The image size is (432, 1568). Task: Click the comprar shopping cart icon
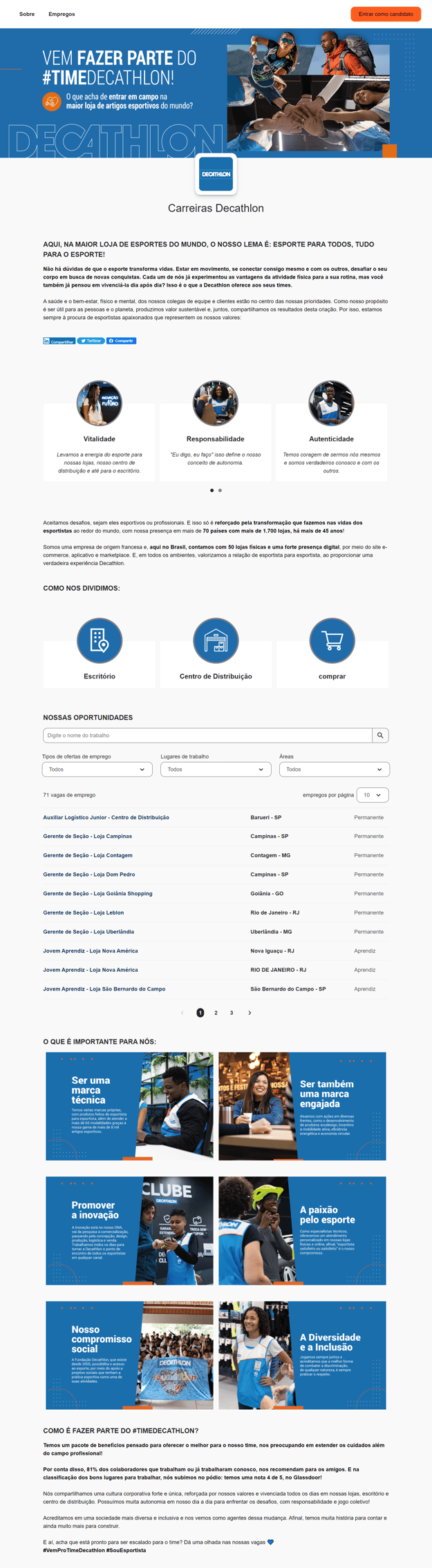(332, 640)
